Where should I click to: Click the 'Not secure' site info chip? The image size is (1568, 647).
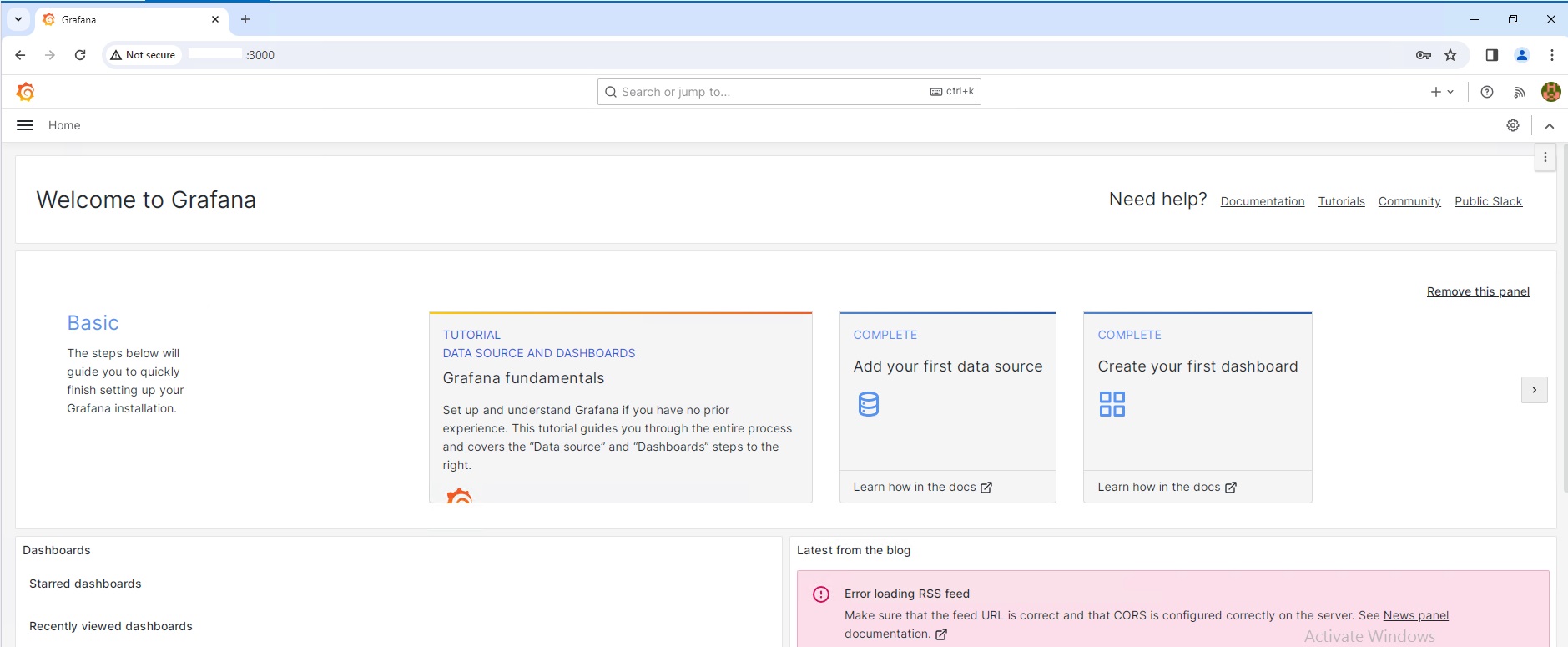pos(143,55)
